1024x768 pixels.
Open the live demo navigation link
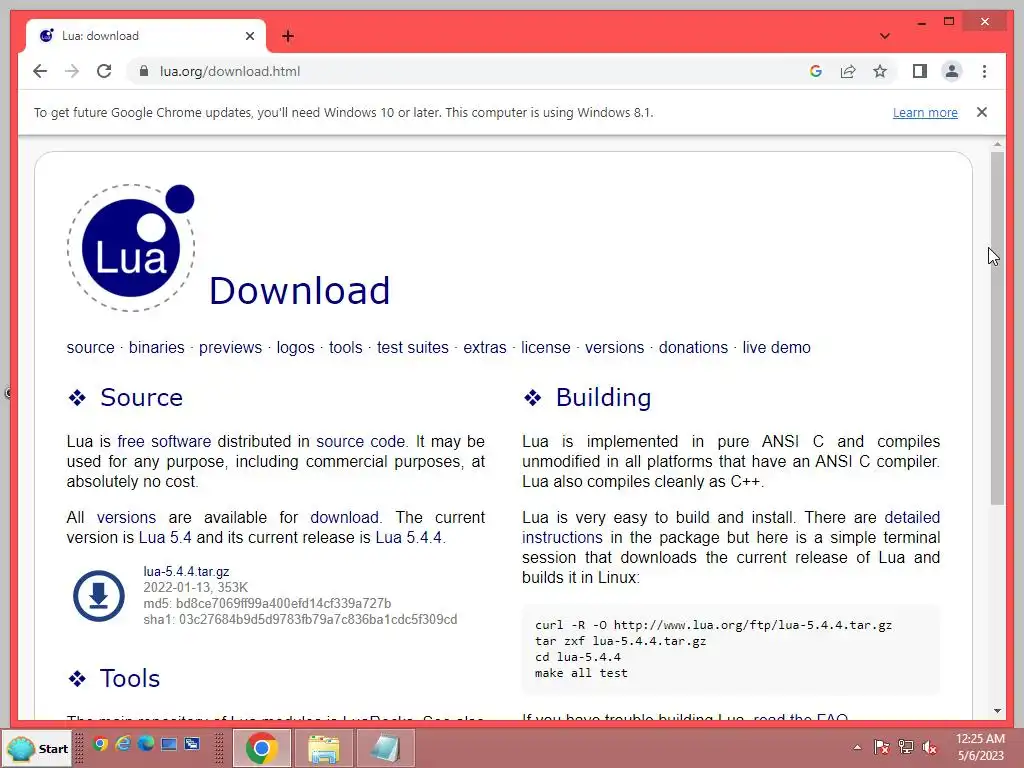776,347
